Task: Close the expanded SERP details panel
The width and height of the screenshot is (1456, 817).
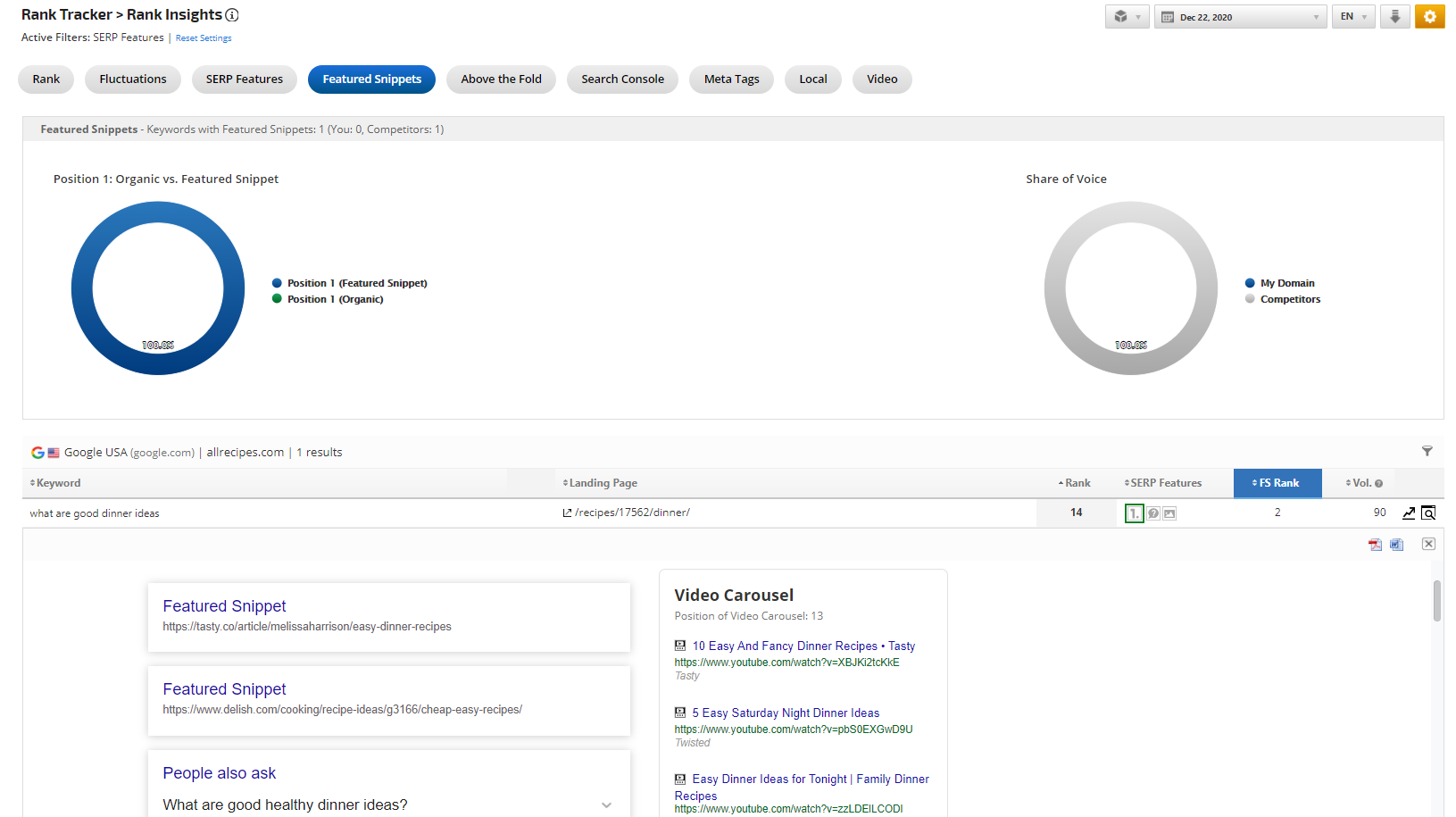Action: (1428, 544)
